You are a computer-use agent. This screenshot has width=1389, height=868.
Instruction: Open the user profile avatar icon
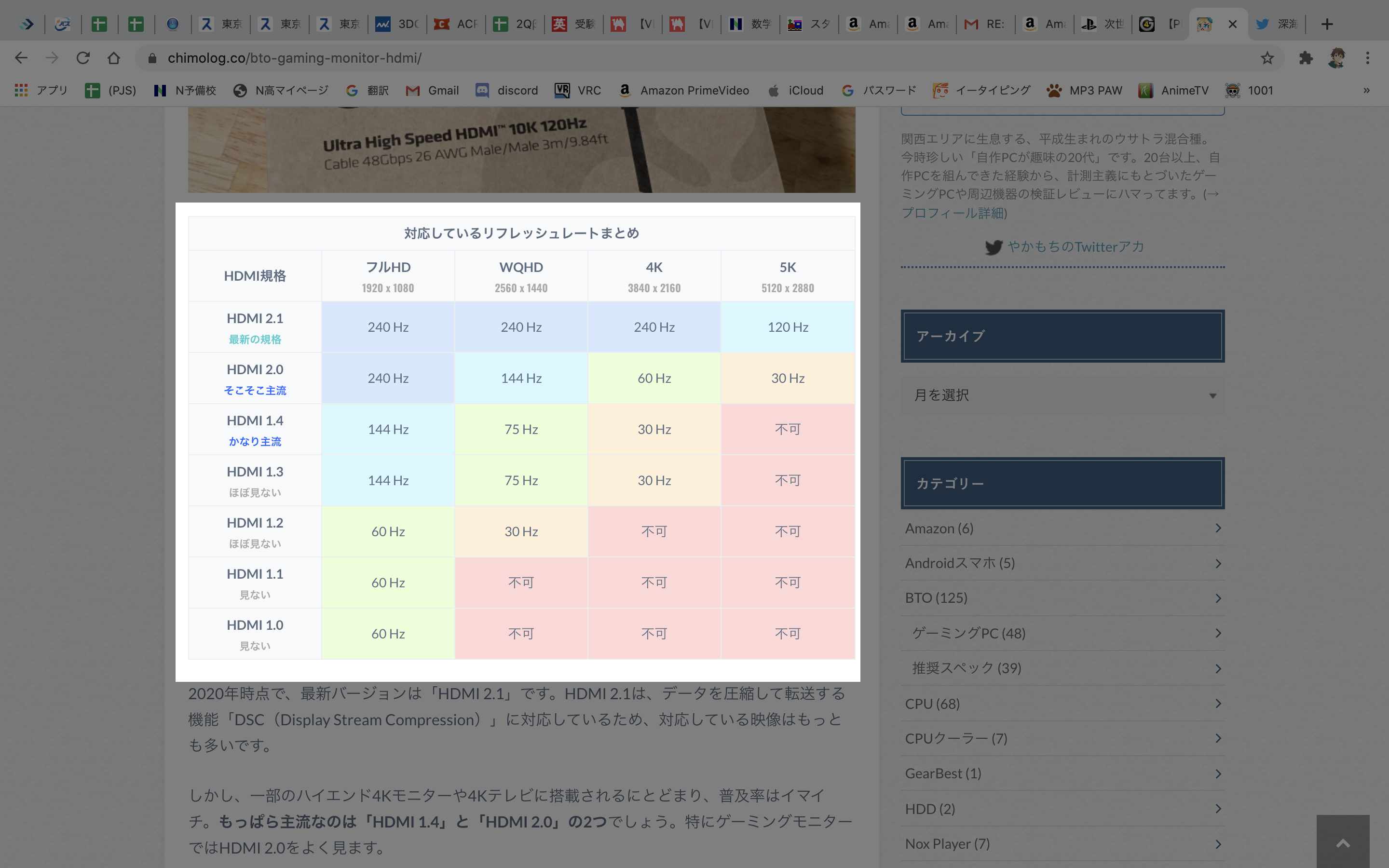pyautogui.click(x=1337, y=58)
